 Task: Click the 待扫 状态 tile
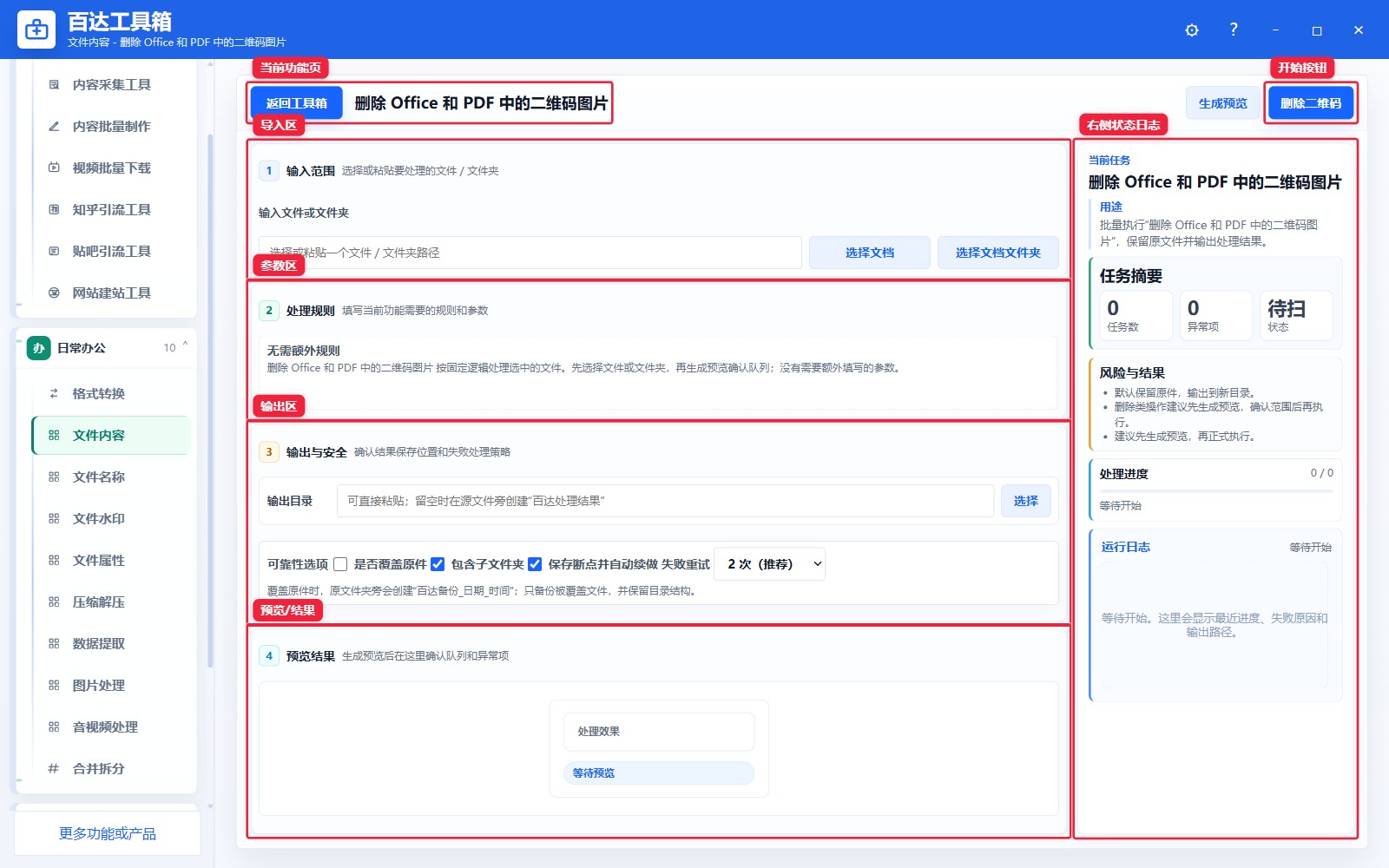[x=1296, y=315]
